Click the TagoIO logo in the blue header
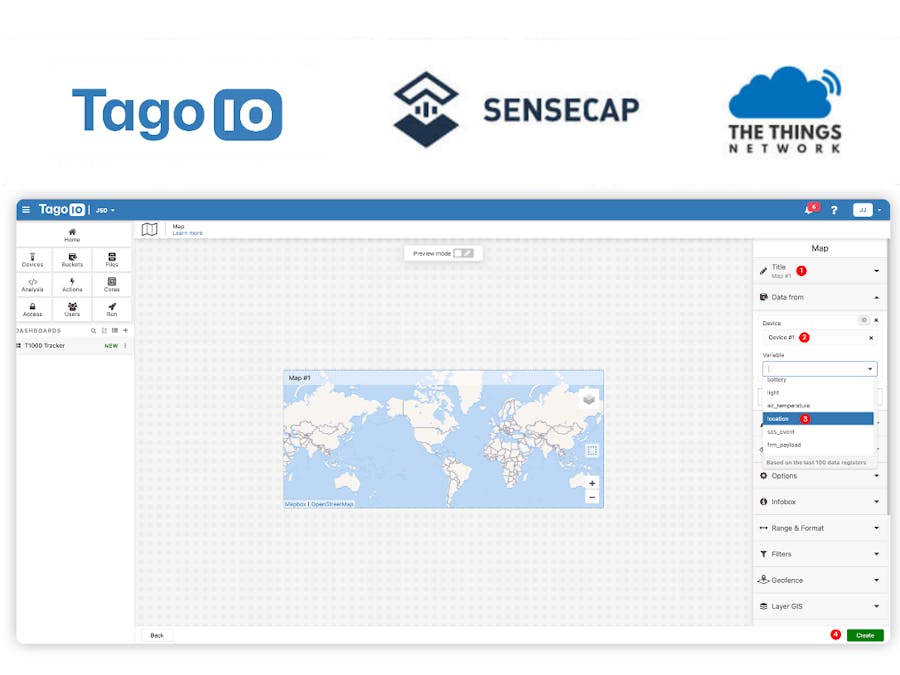The image size is (900, 675). (62, 210)
